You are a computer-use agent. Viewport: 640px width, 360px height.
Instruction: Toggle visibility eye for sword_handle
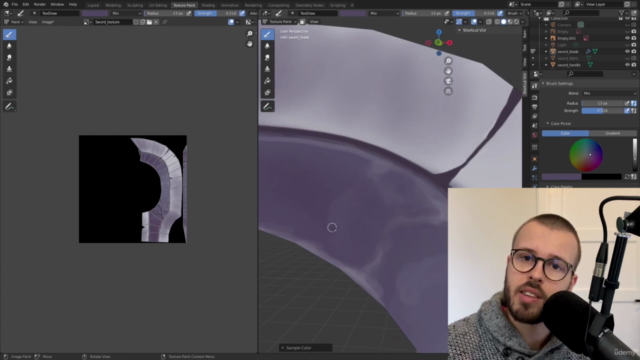click(x=627, y=65)
